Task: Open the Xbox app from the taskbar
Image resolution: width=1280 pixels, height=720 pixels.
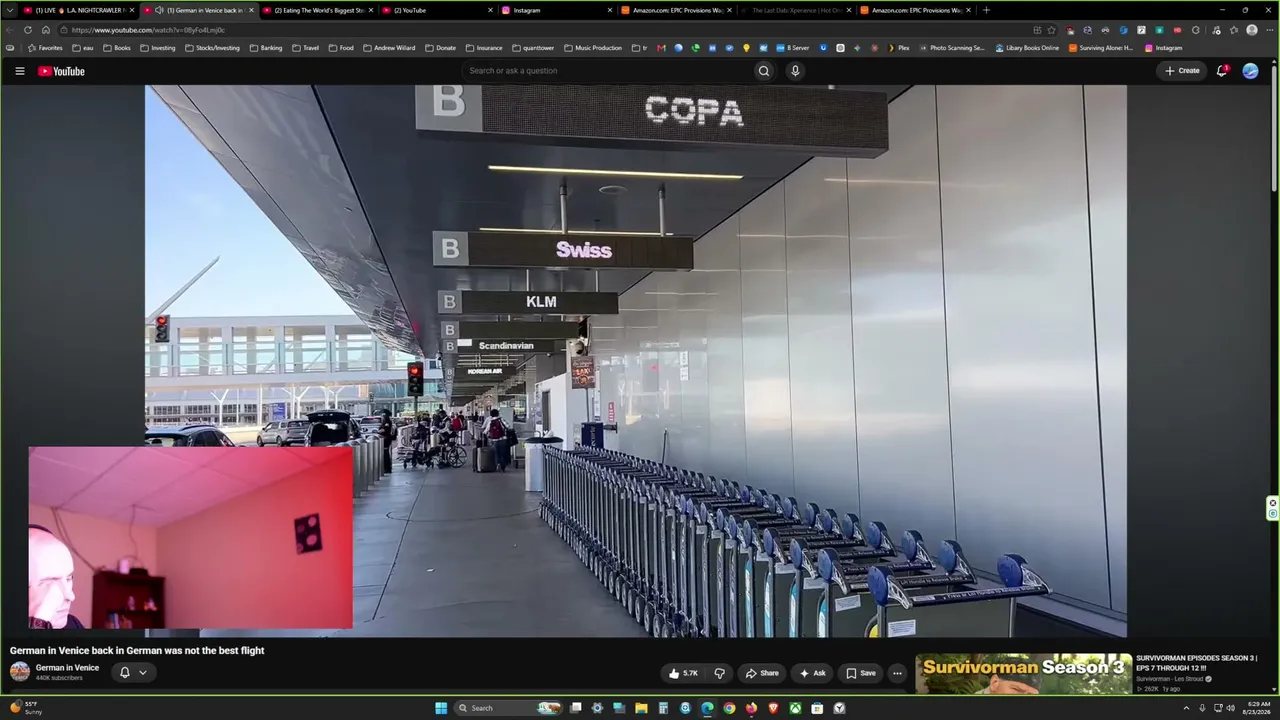Action: pos(795,708)
